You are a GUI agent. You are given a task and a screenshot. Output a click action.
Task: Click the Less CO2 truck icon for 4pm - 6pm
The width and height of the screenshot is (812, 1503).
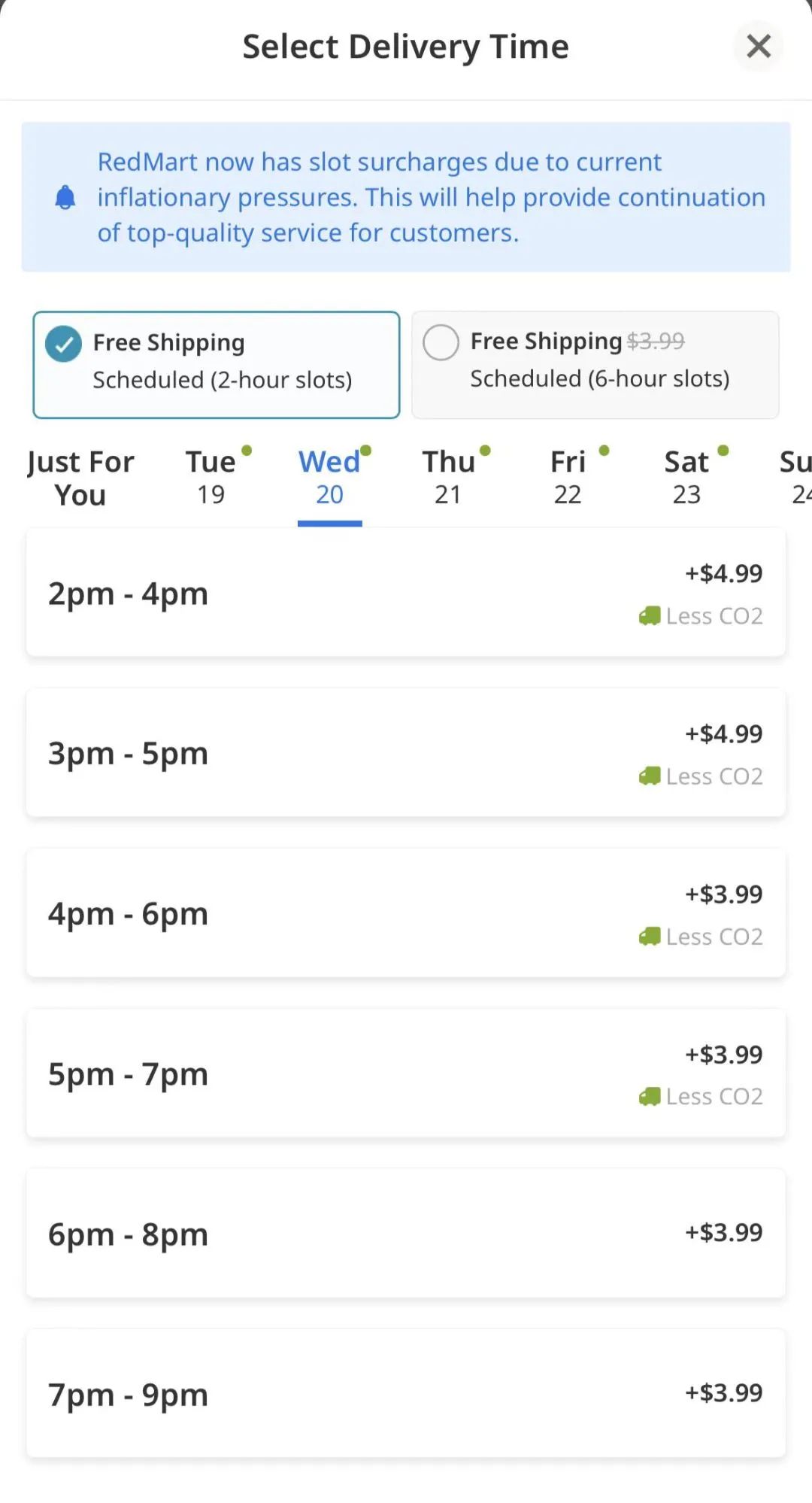click(x=650, y=937)
